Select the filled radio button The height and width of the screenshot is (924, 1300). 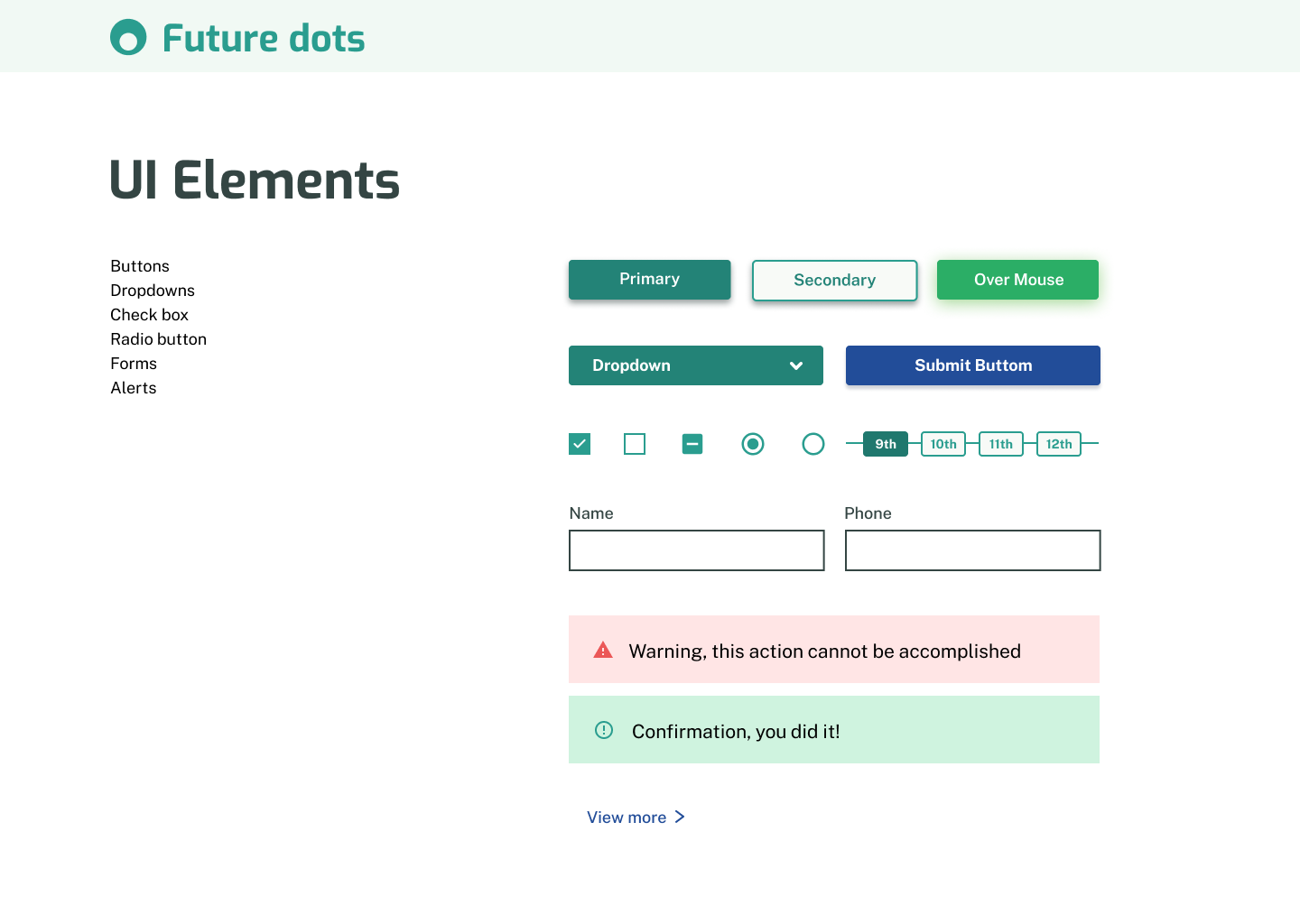coord(753,444)
